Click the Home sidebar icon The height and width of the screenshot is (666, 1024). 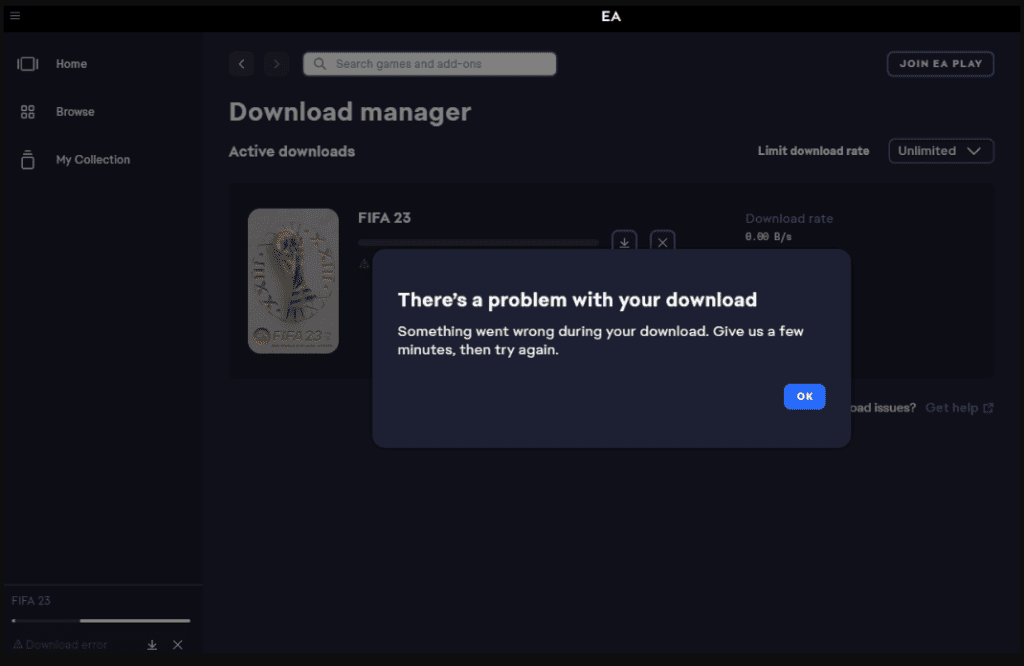[x=27, y=64]
